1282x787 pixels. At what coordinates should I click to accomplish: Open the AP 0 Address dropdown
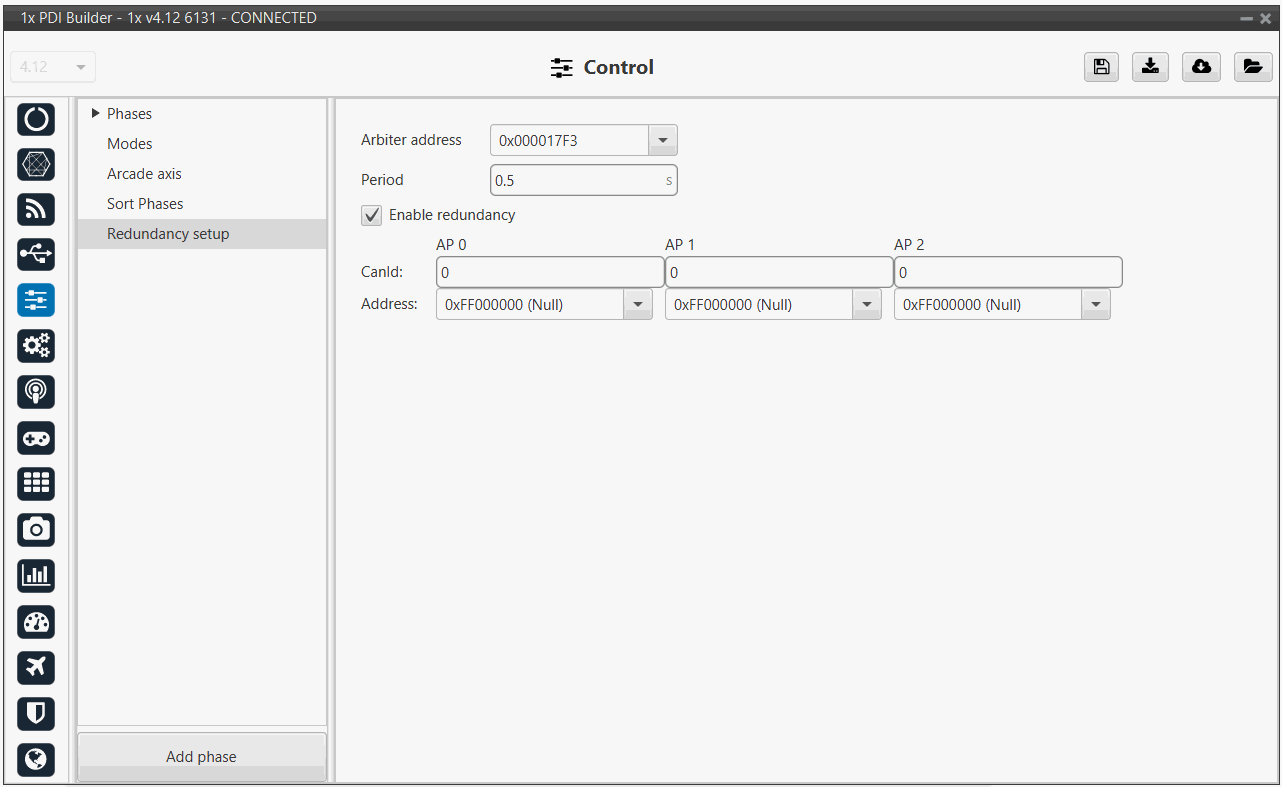coord(637,305)
